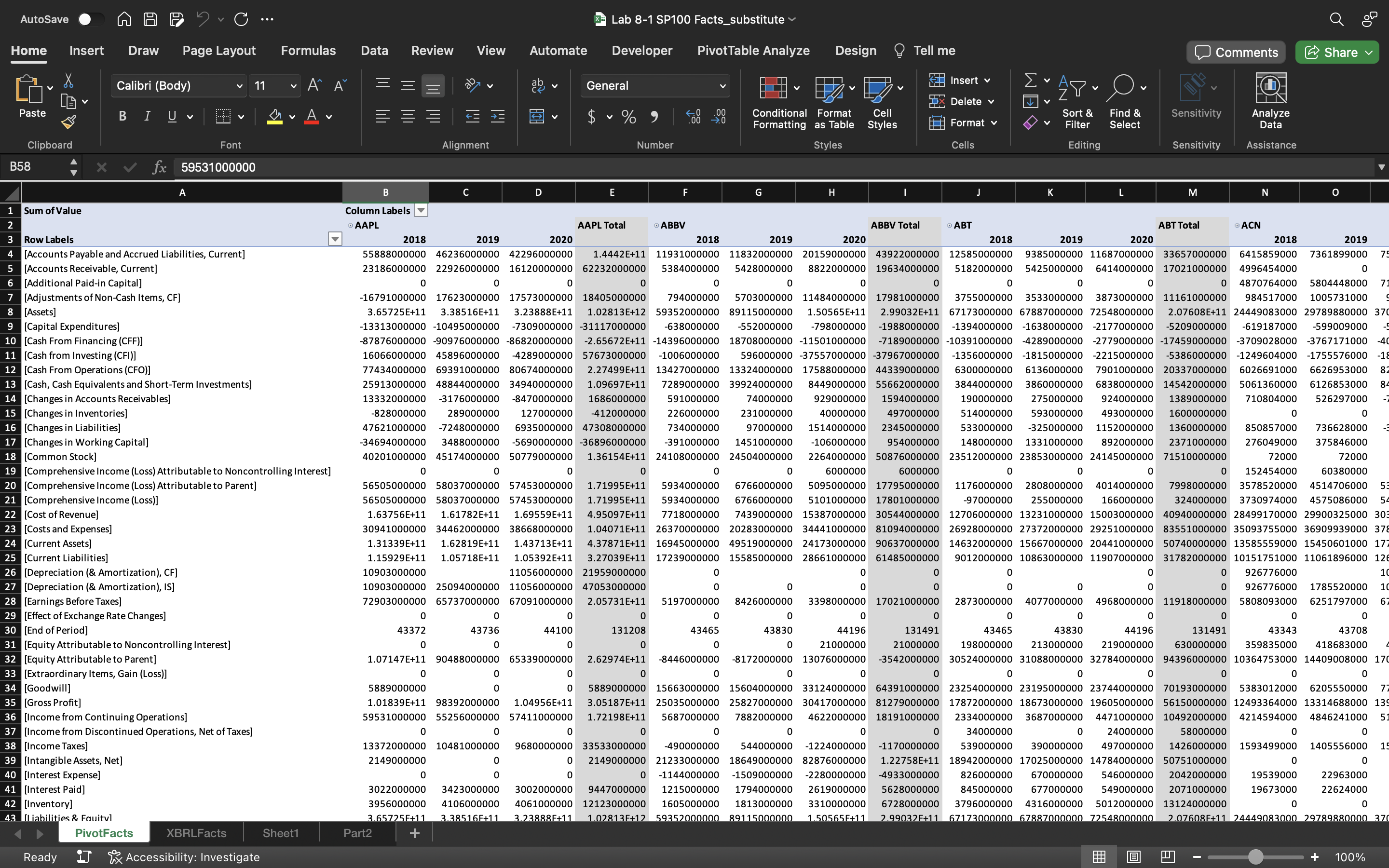Open the font size dropdown

pos(293,86)
